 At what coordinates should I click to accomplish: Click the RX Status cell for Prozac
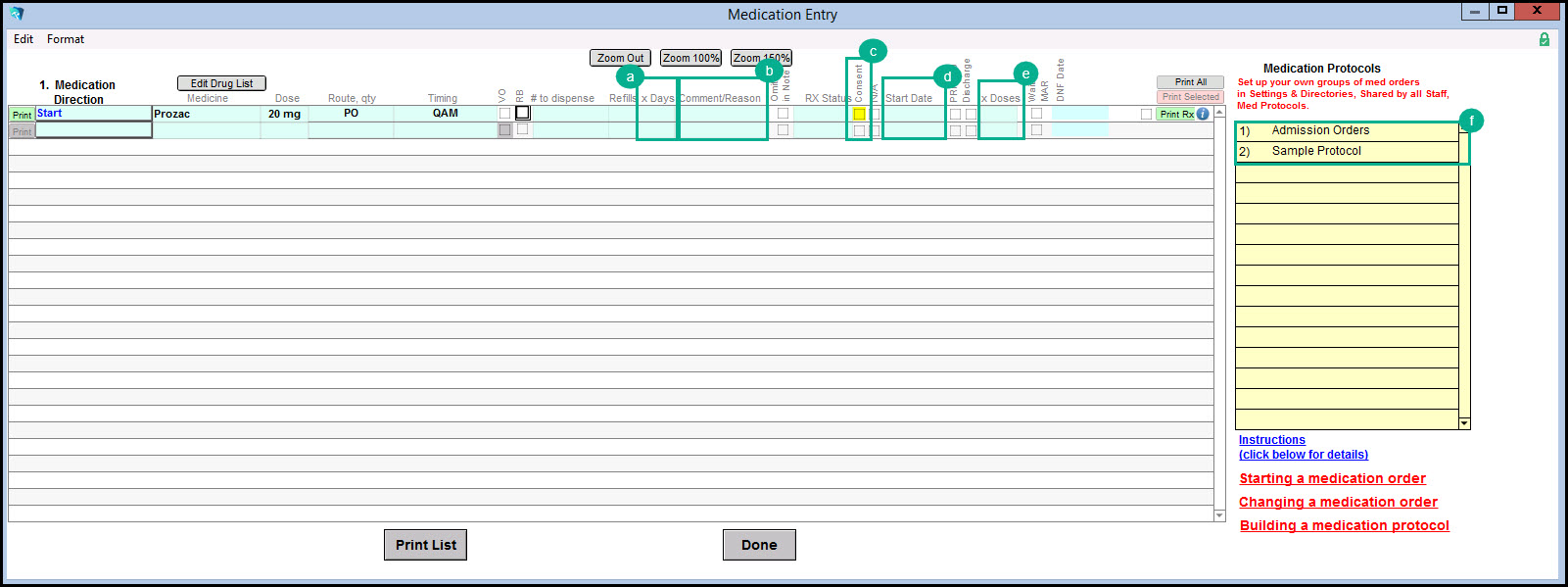(821, 114)
